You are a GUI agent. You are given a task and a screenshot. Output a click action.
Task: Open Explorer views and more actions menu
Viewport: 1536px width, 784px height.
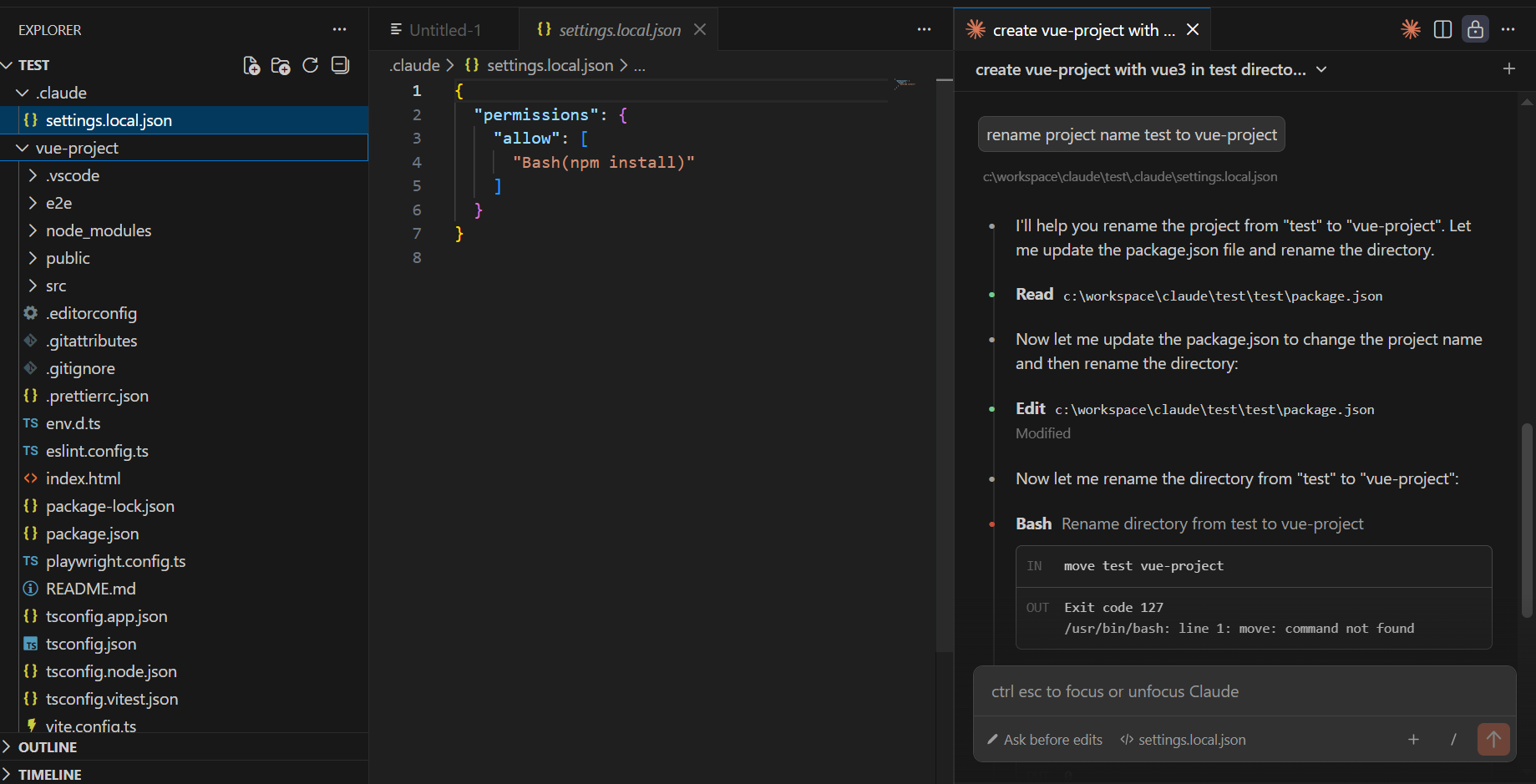(339, 29)
